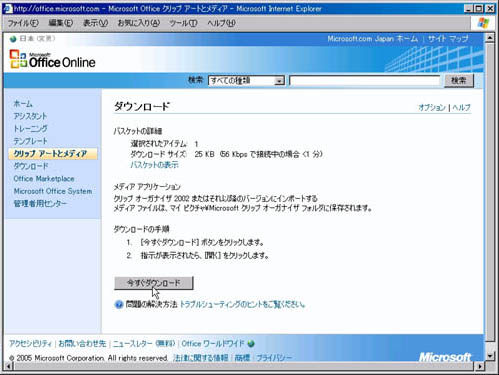Open the ファイル menu

(x=23, y=23)
